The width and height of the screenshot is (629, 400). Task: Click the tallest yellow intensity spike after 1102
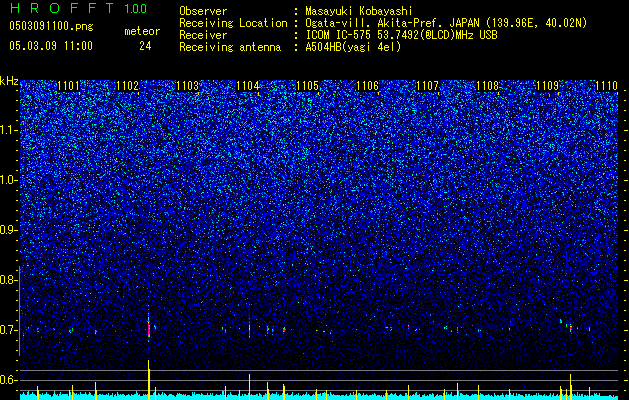(x=149, y=380)
